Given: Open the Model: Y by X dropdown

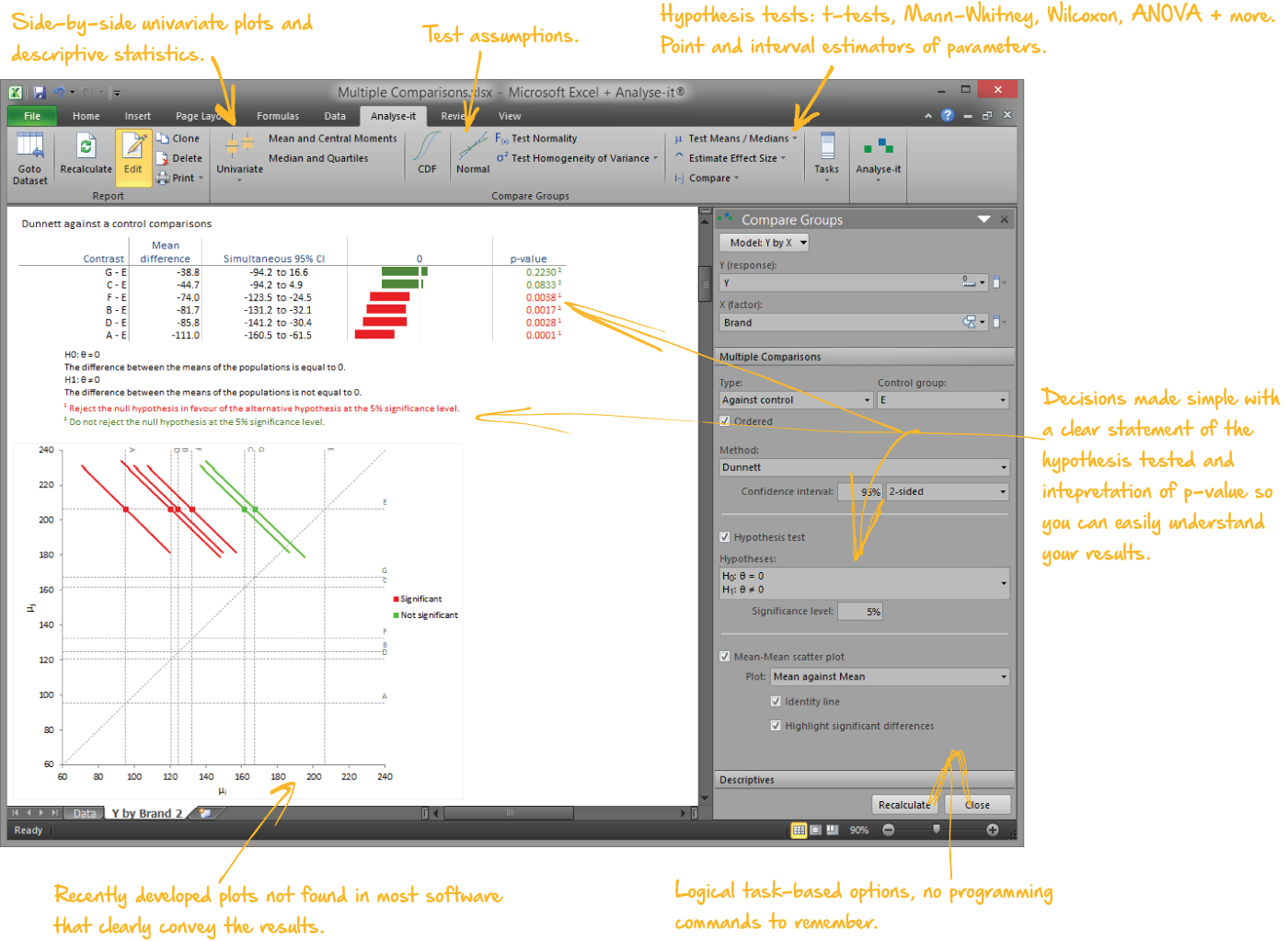Looking at the screenshot, I should [x=764, y=243].
